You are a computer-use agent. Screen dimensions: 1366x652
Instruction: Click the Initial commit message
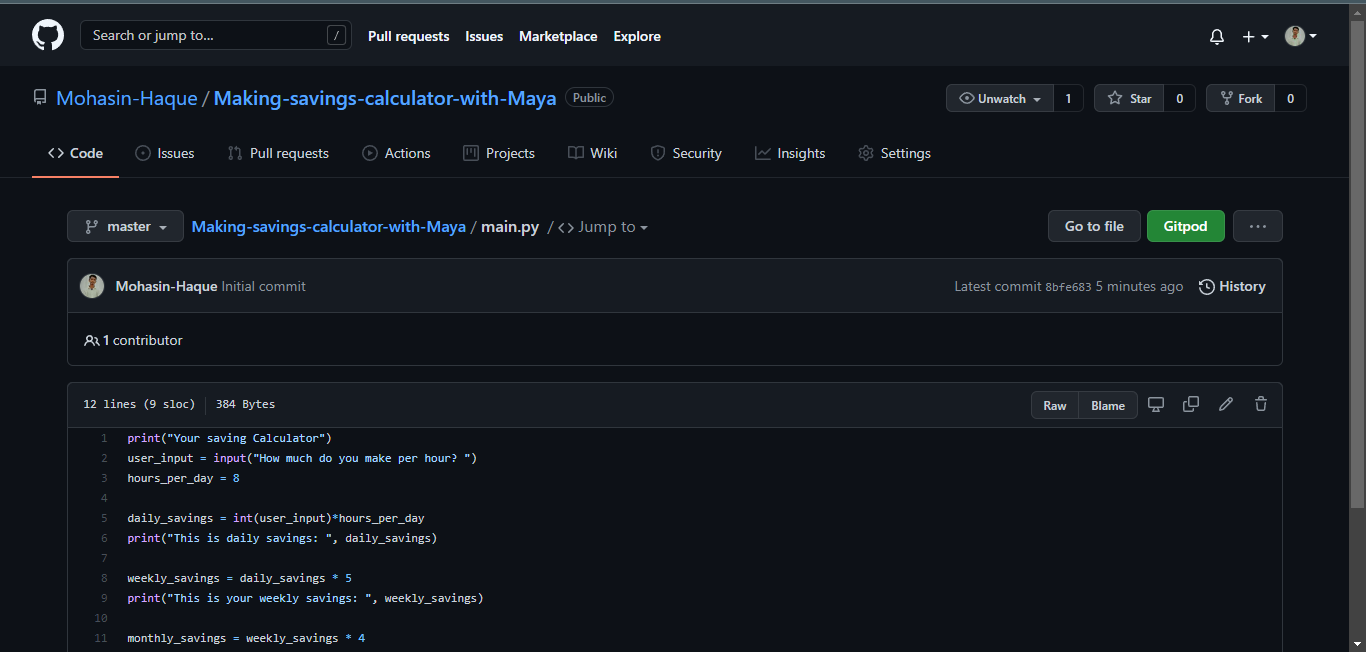[264, 286]
